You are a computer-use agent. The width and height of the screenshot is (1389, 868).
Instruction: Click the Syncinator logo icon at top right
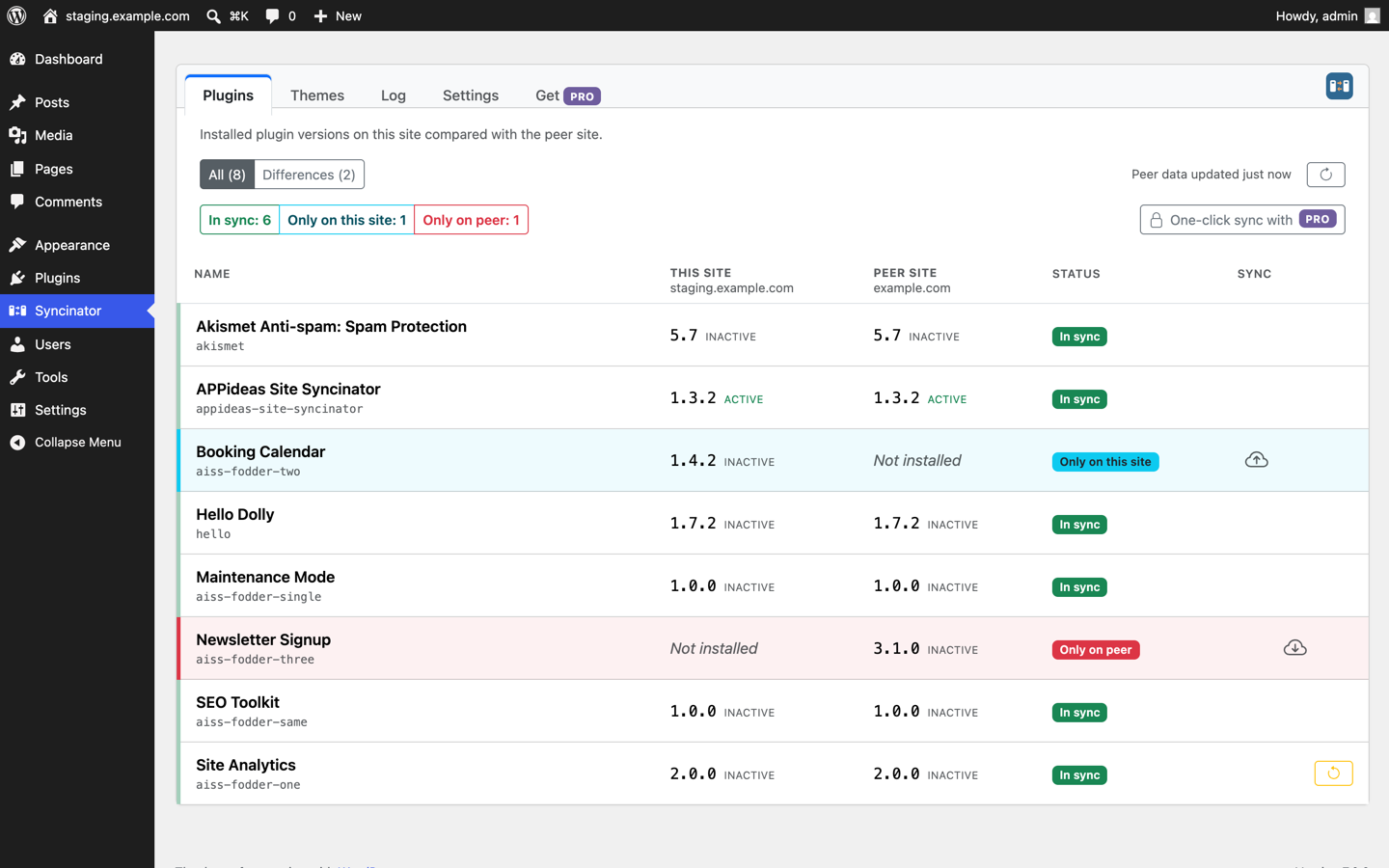[1339, 87]
